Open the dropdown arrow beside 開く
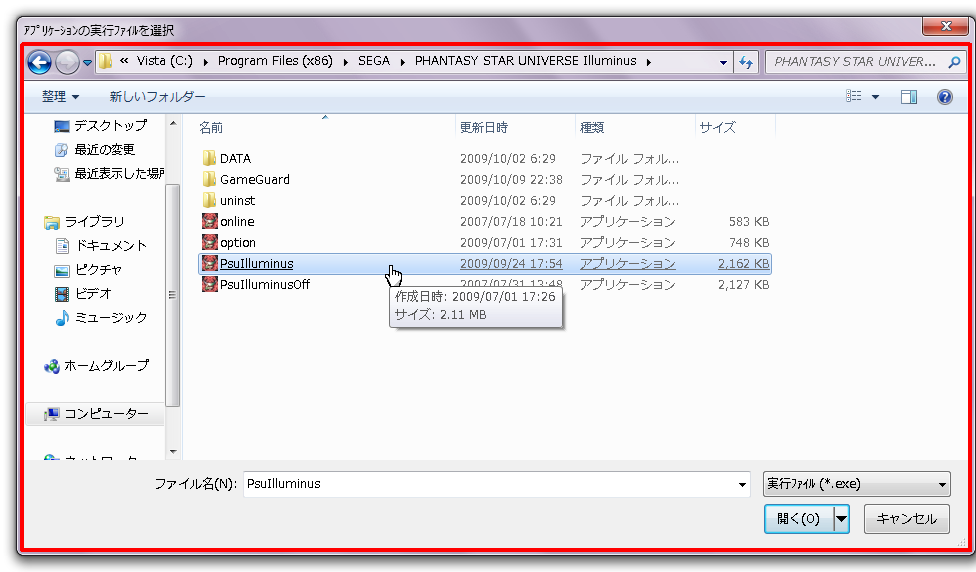The width and height of the screenshot is (976, 572). 841,518
